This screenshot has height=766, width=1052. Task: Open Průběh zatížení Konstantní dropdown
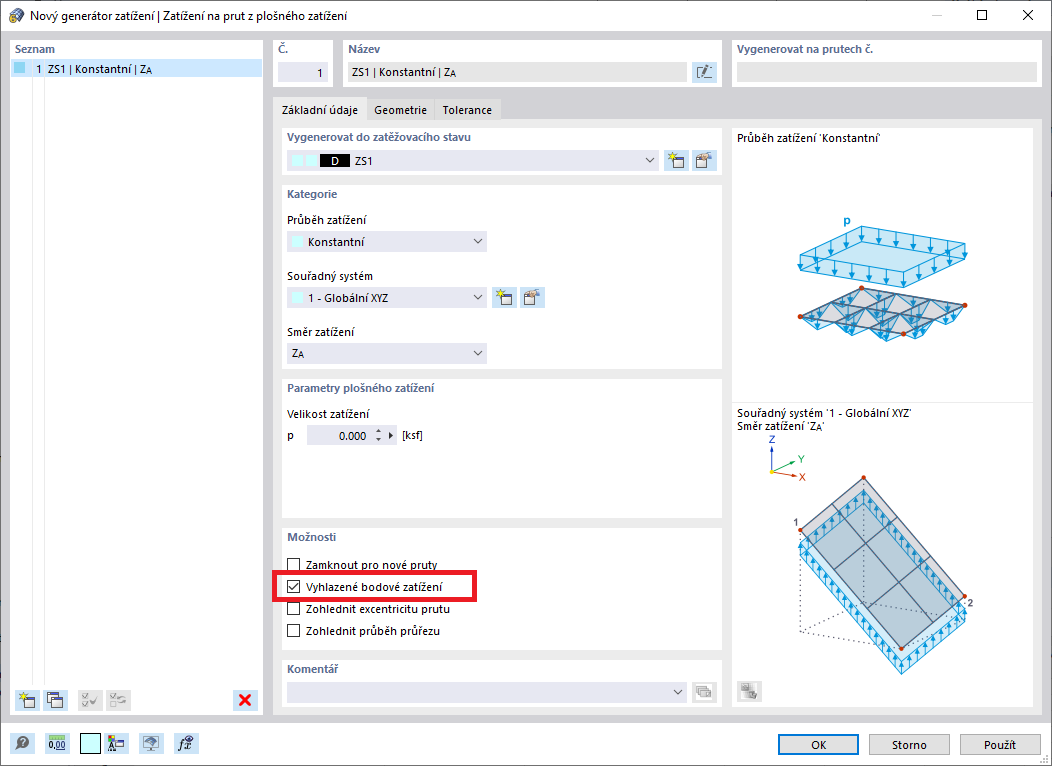click(x=386, y=241)
